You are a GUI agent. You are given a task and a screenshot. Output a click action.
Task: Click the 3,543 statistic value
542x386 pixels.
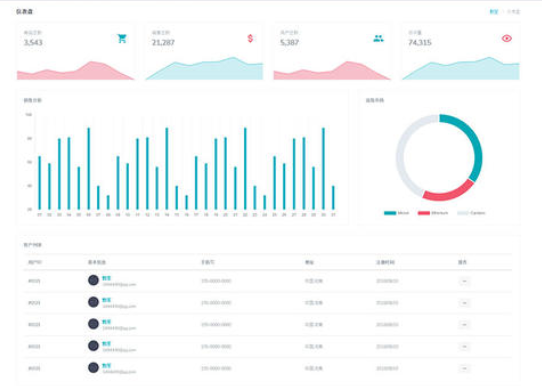33,43
